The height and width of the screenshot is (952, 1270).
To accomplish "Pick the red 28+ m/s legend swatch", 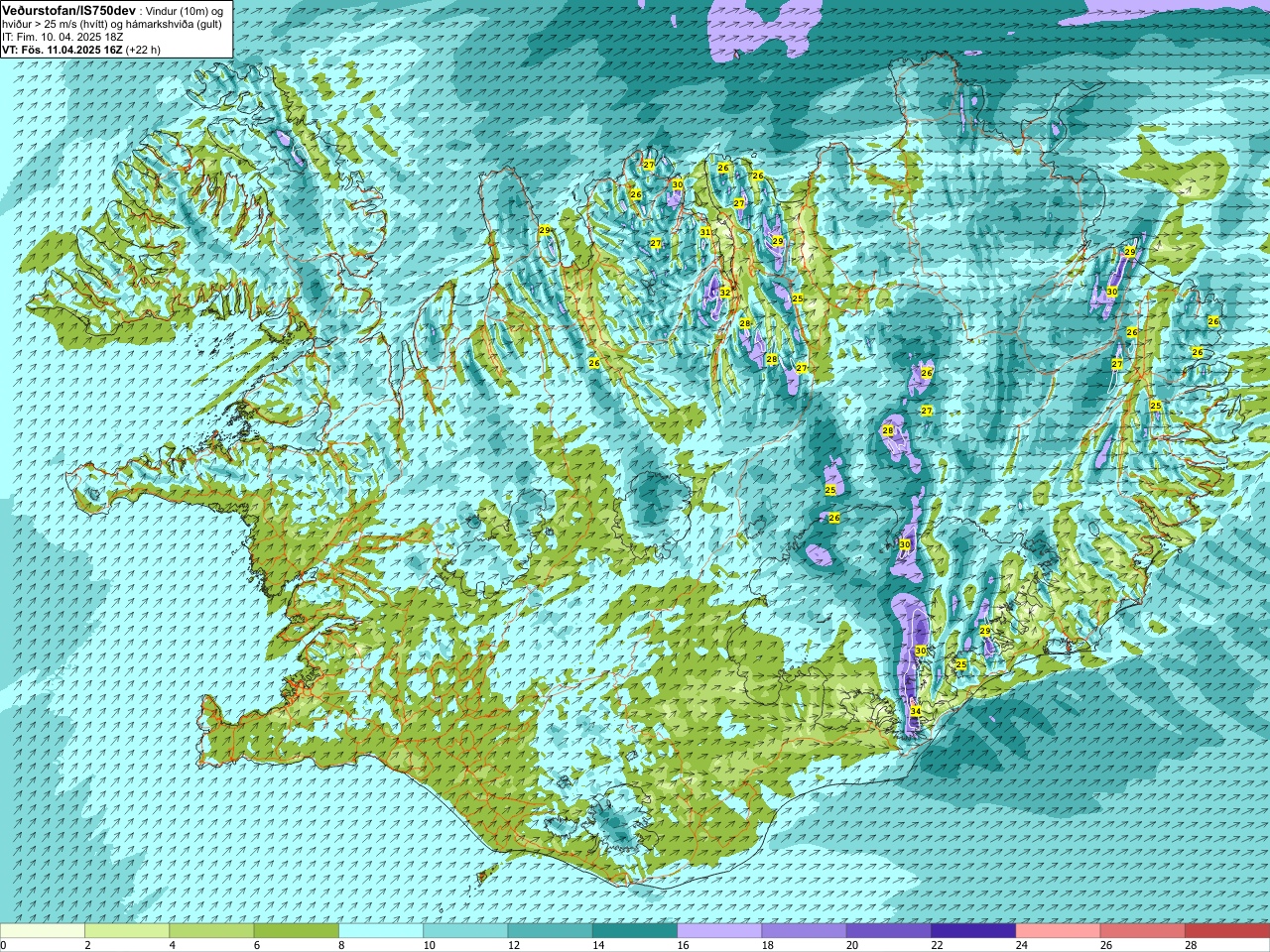I will tap(1227, 931).
